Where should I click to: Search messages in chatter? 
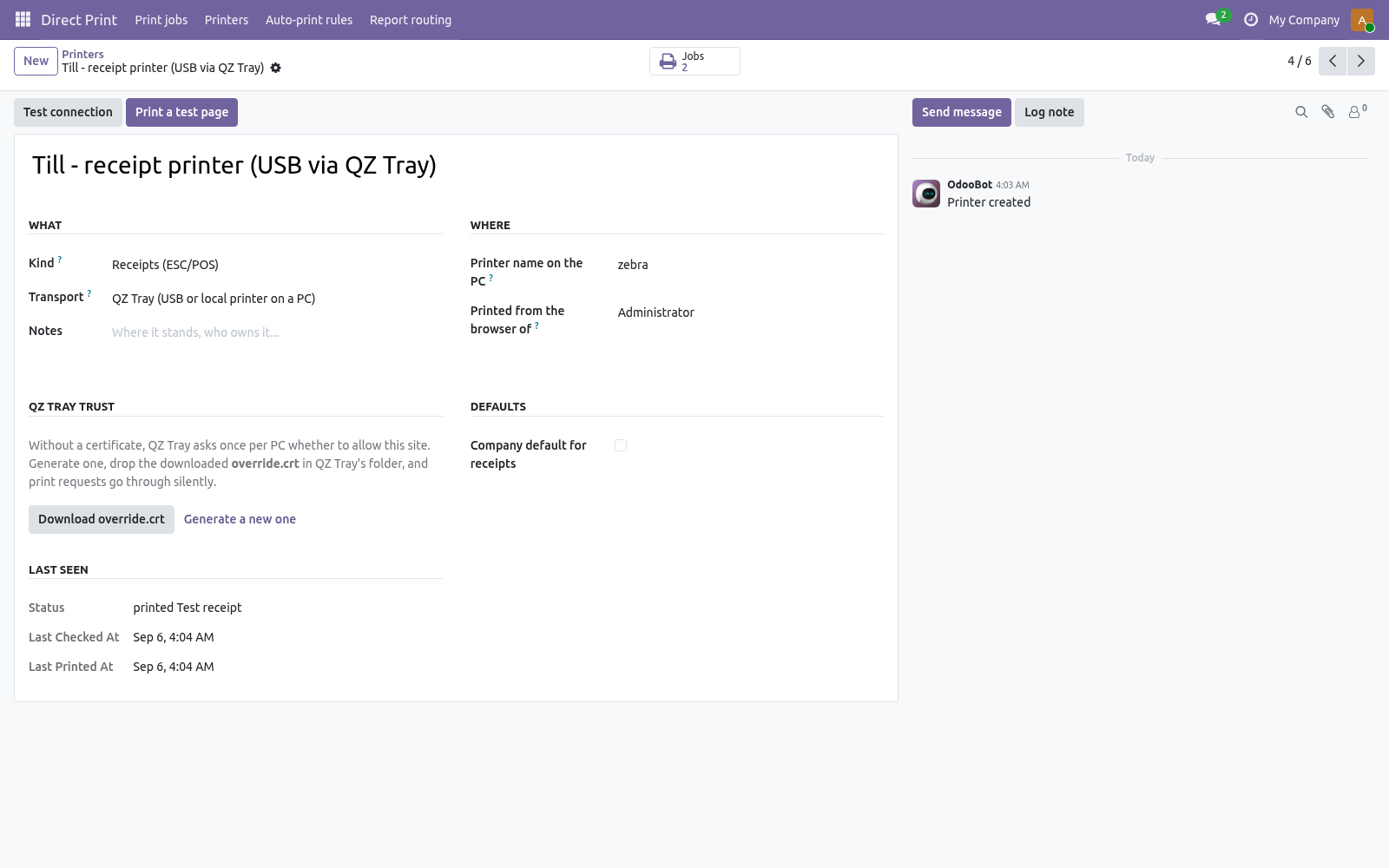[x=1301, y=112]
